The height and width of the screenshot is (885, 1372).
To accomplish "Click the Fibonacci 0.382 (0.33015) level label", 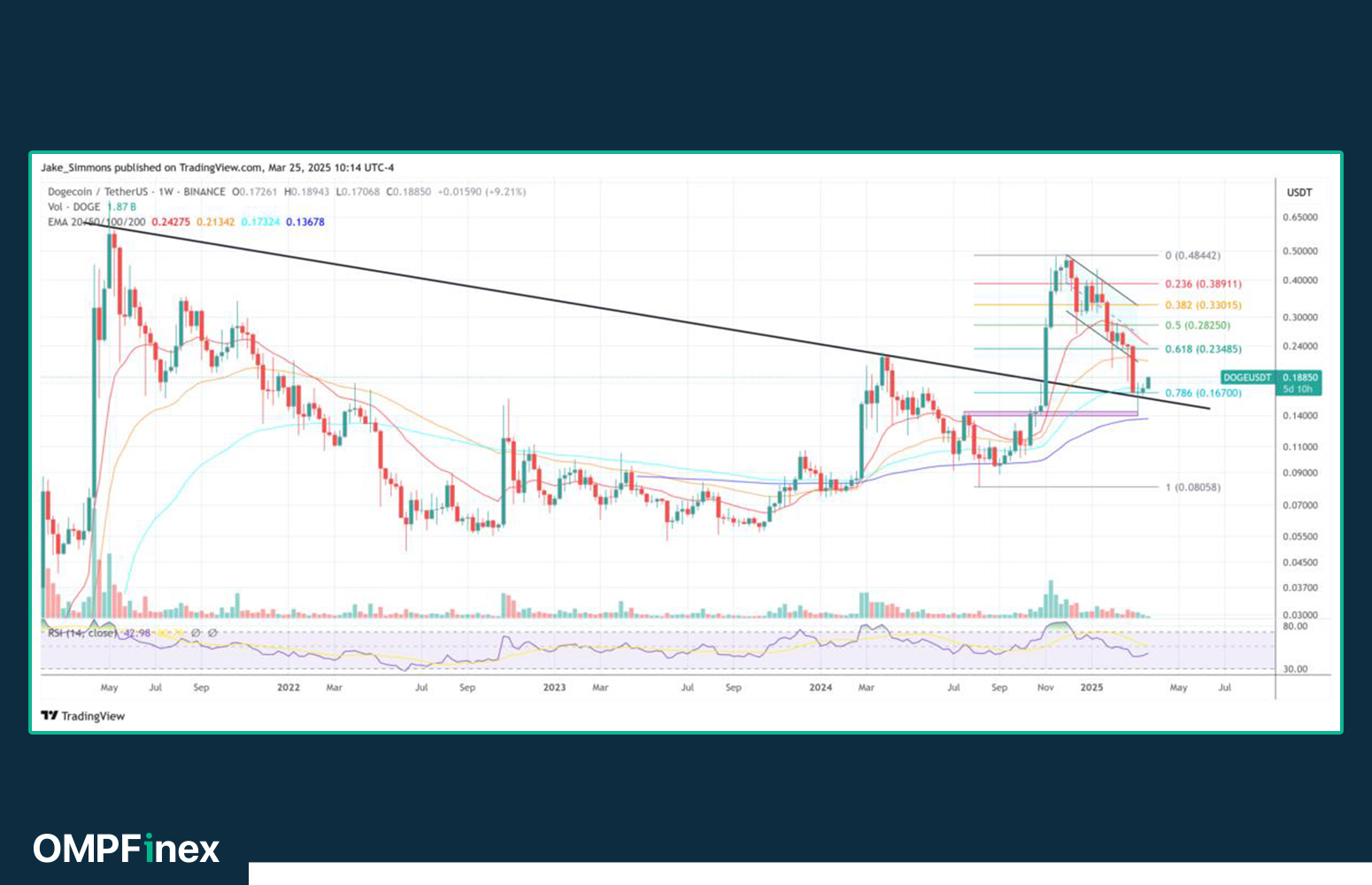I will [1203, 305].
